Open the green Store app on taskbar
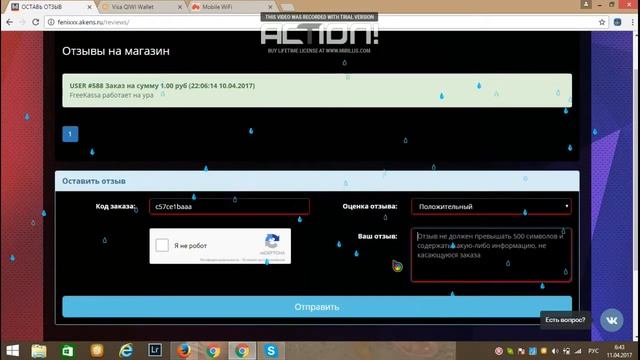The width and height of the screenshot is (640, 360). (x=67, y=351)
